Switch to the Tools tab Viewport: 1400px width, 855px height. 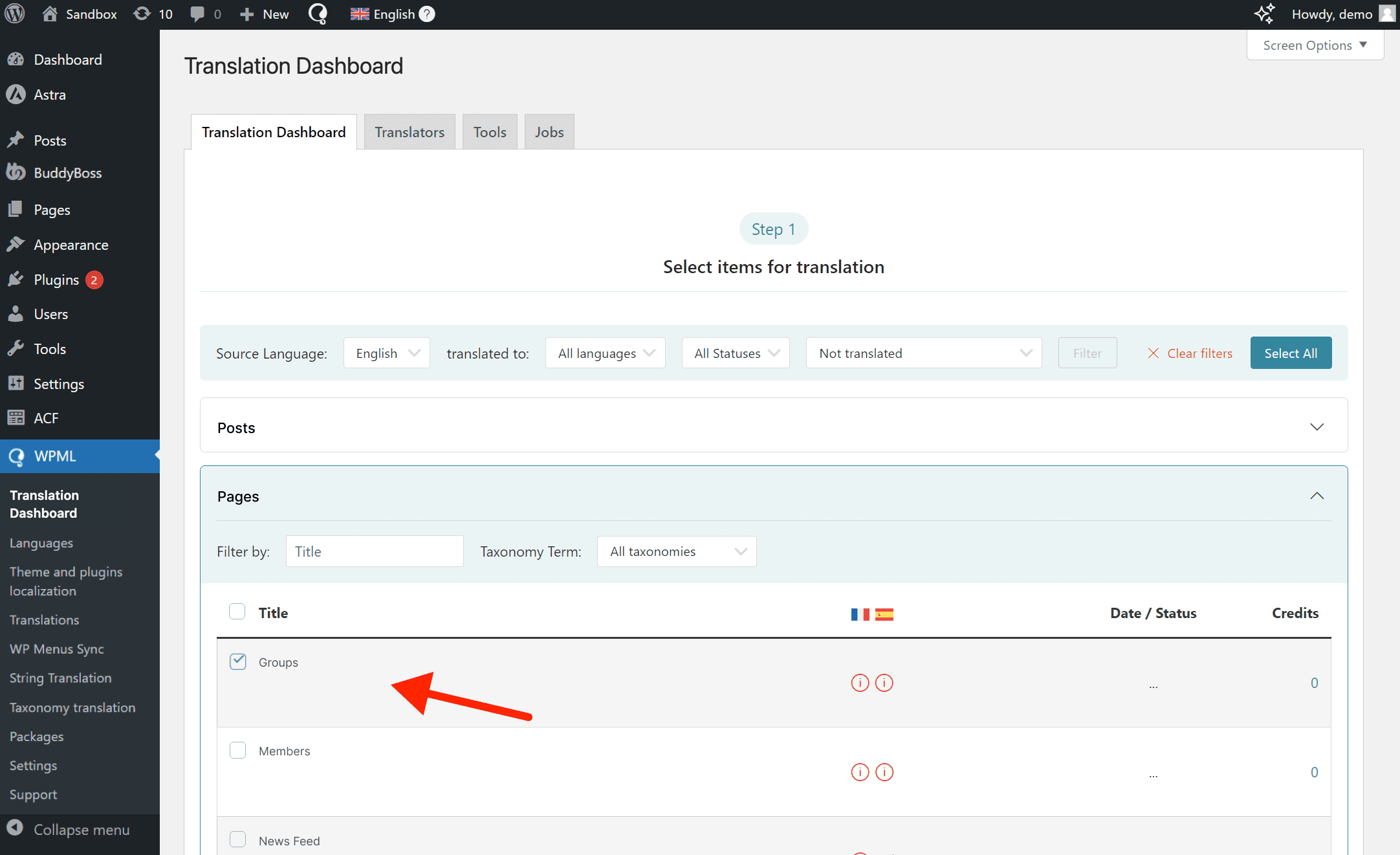coord(490,132)
